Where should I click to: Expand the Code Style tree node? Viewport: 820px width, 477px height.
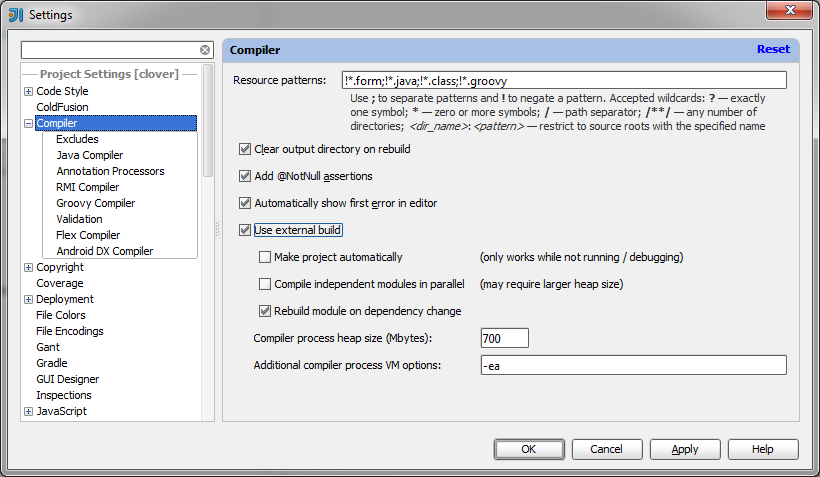(x=28, y=92)
